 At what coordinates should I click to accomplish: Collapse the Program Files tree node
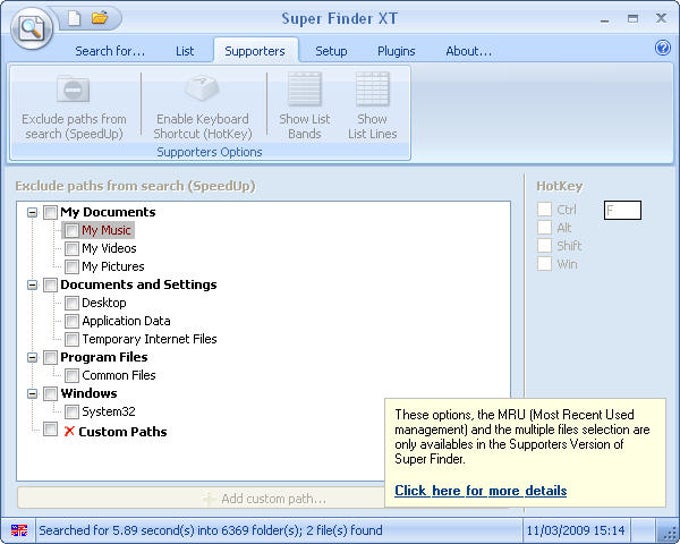pos(32,357)
